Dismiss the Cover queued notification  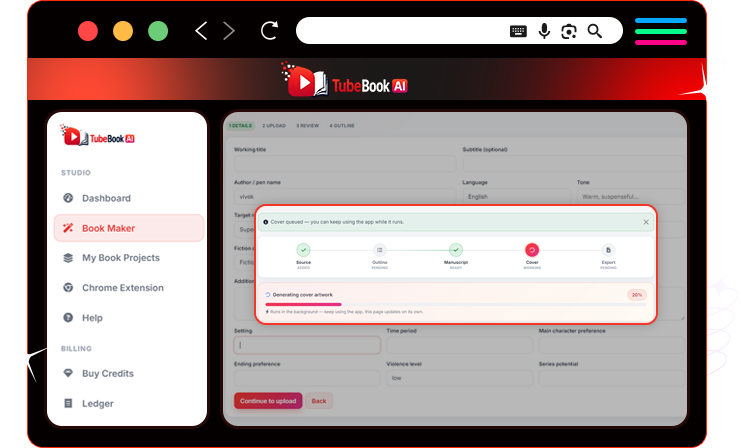pos(646,222)
